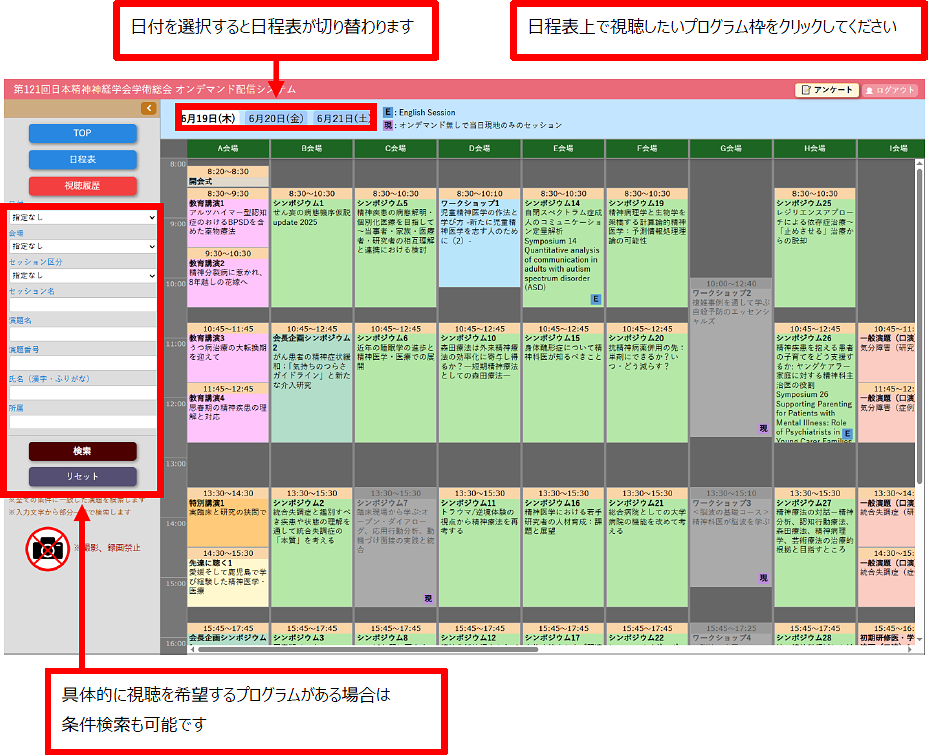The image size is (928, 755).
Task: Open the セッション区分 dropdown
Action: click(x=82, y=275)
